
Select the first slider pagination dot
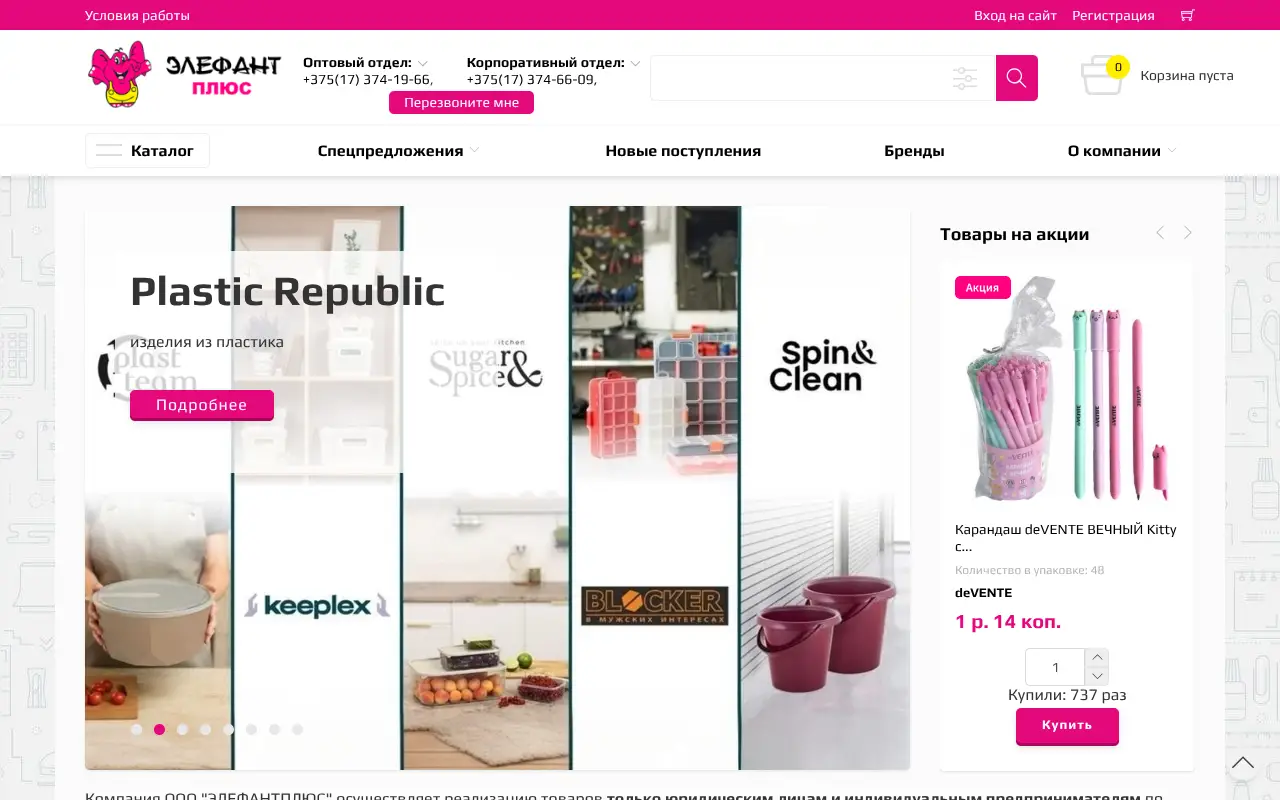click(136, 729)
